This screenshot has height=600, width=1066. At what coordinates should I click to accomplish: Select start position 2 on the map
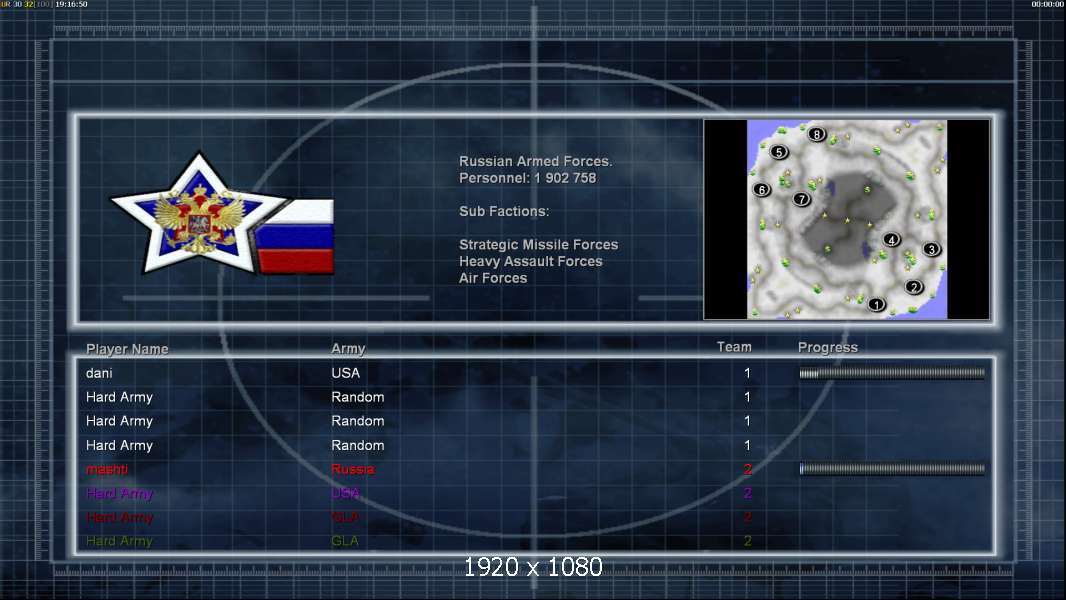pyautogui.click(x=914, y=287)
